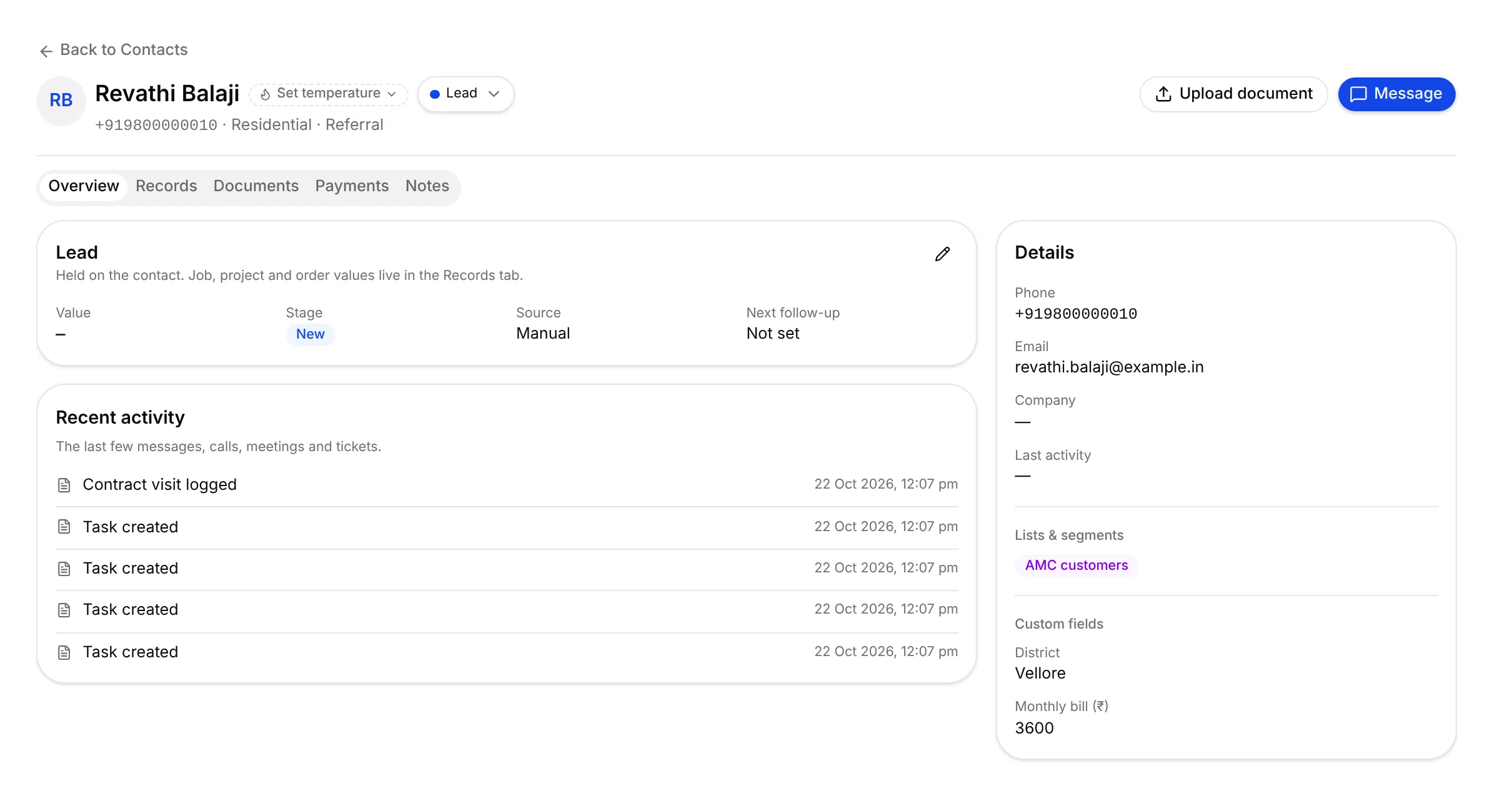Click the Not set follow-up value
Viewport: 1512px width, 801px height.
pos(773,334)
